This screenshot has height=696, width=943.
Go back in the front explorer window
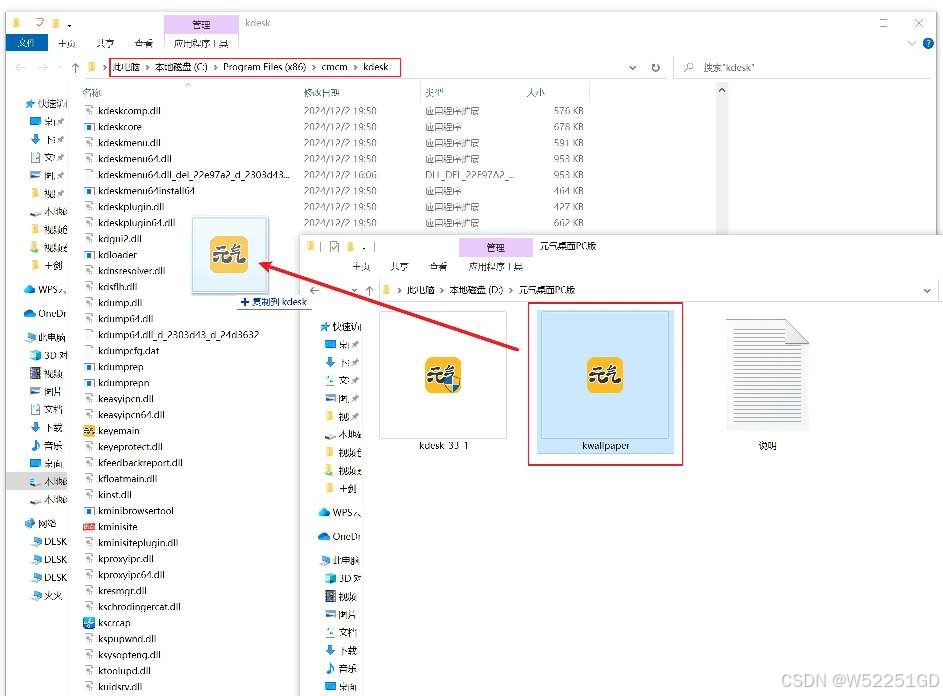[x=315, y=290]
